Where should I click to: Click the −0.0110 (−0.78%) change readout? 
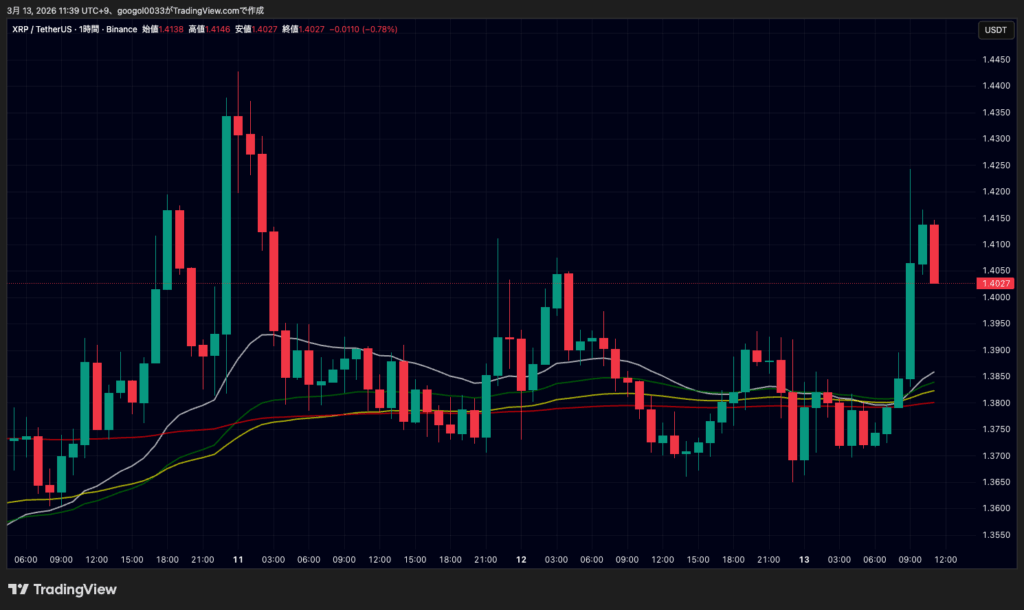point(363,30)
